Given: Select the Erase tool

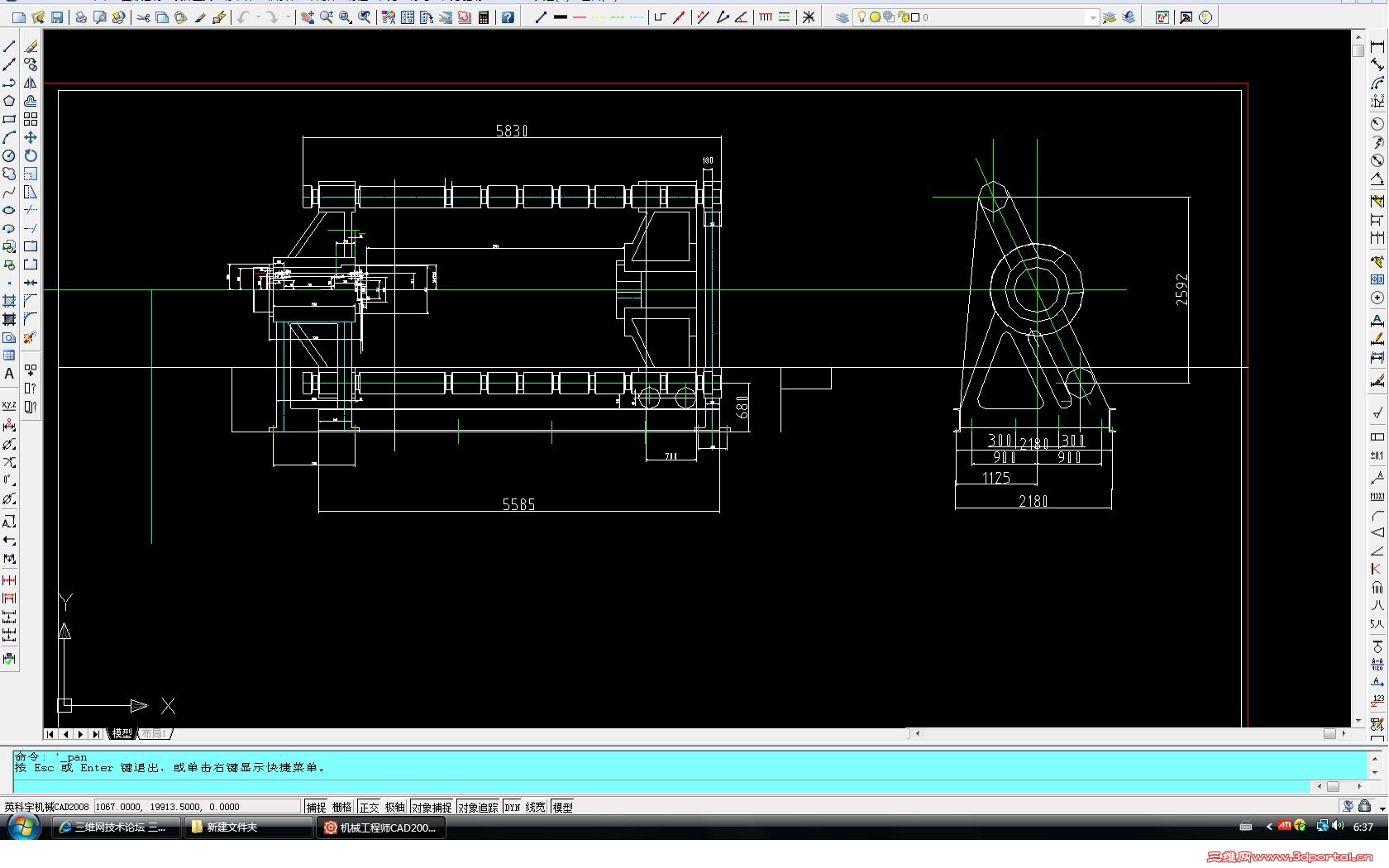Looking at the screenshot, I should (31, 46).
